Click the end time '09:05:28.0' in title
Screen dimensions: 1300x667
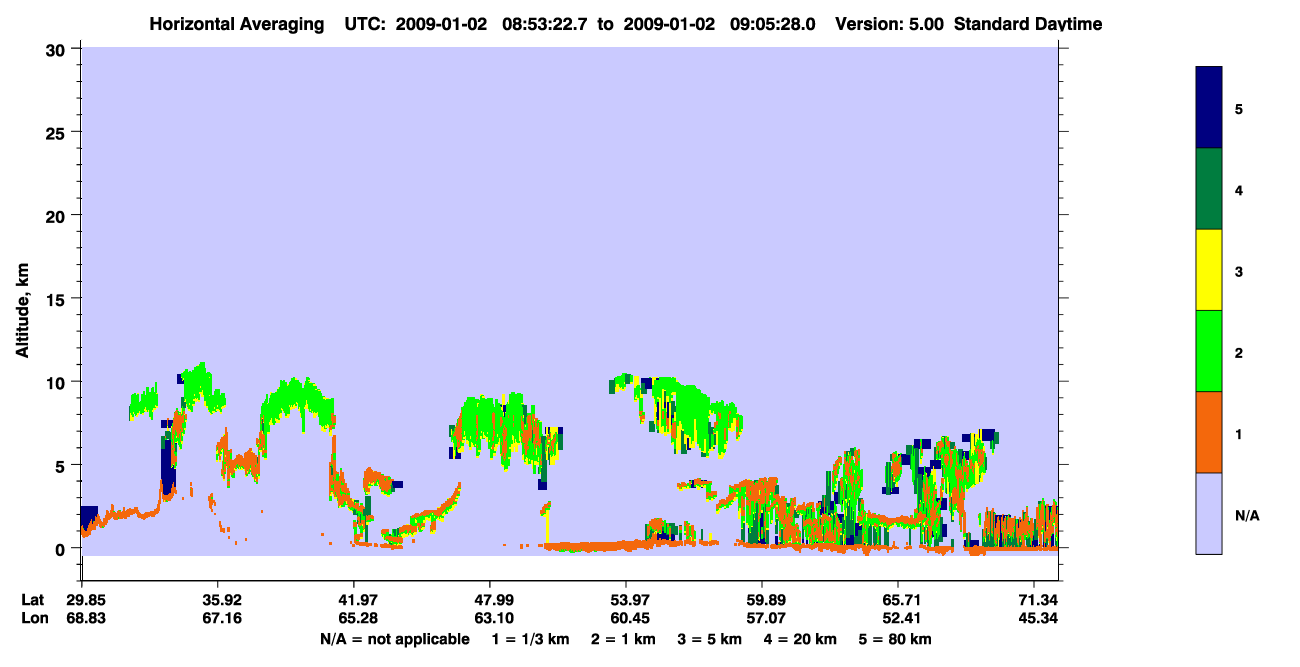[774, 24]
